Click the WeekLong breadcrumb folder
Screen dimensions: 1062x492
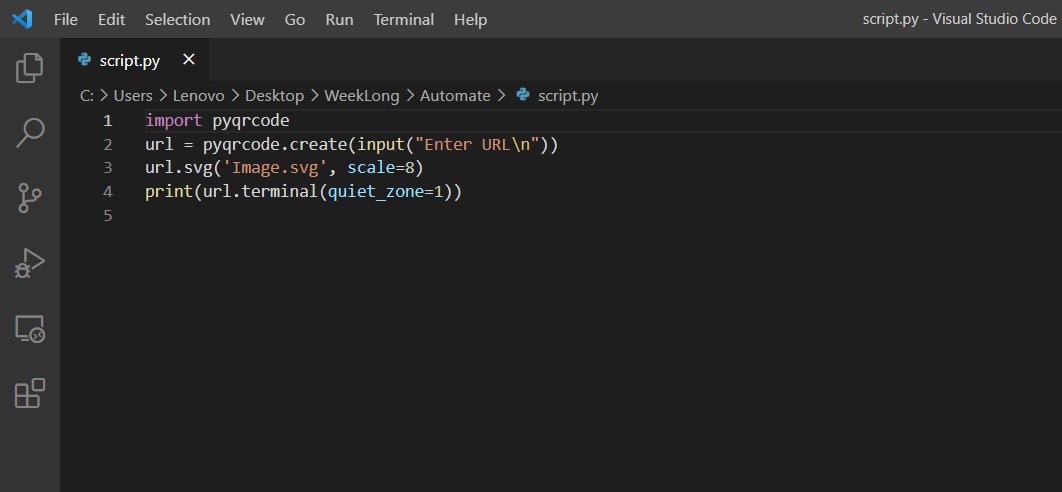click(362, 96)
